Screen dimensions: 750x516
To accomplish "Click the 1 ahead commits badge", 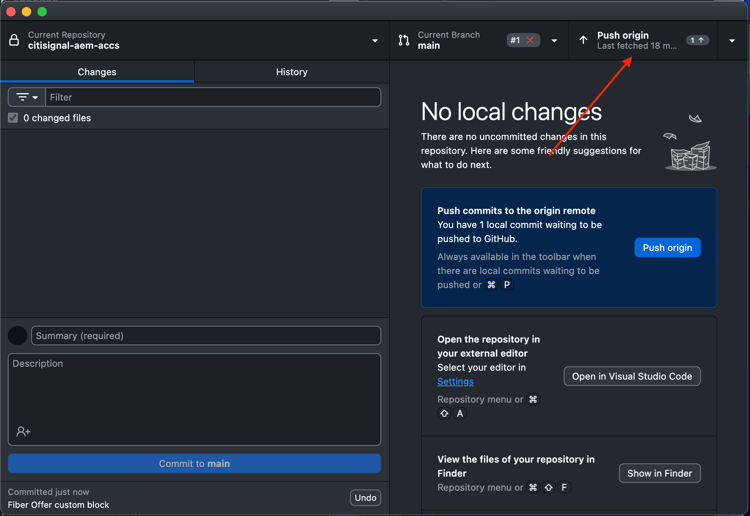I will coord(697,40).
